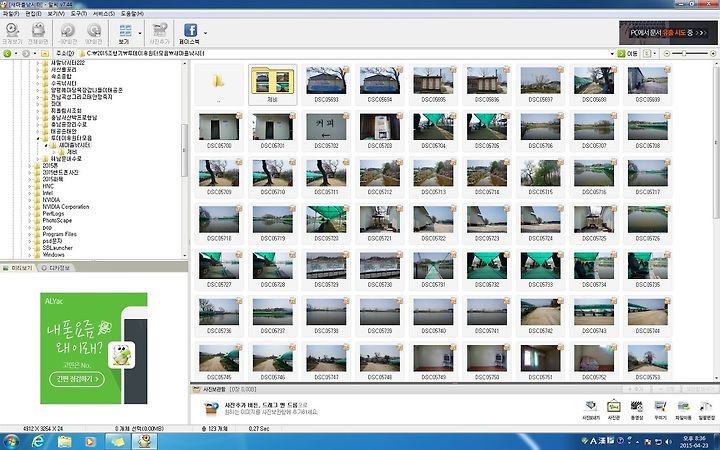Click the volume icon in system tray

point(668,441)
